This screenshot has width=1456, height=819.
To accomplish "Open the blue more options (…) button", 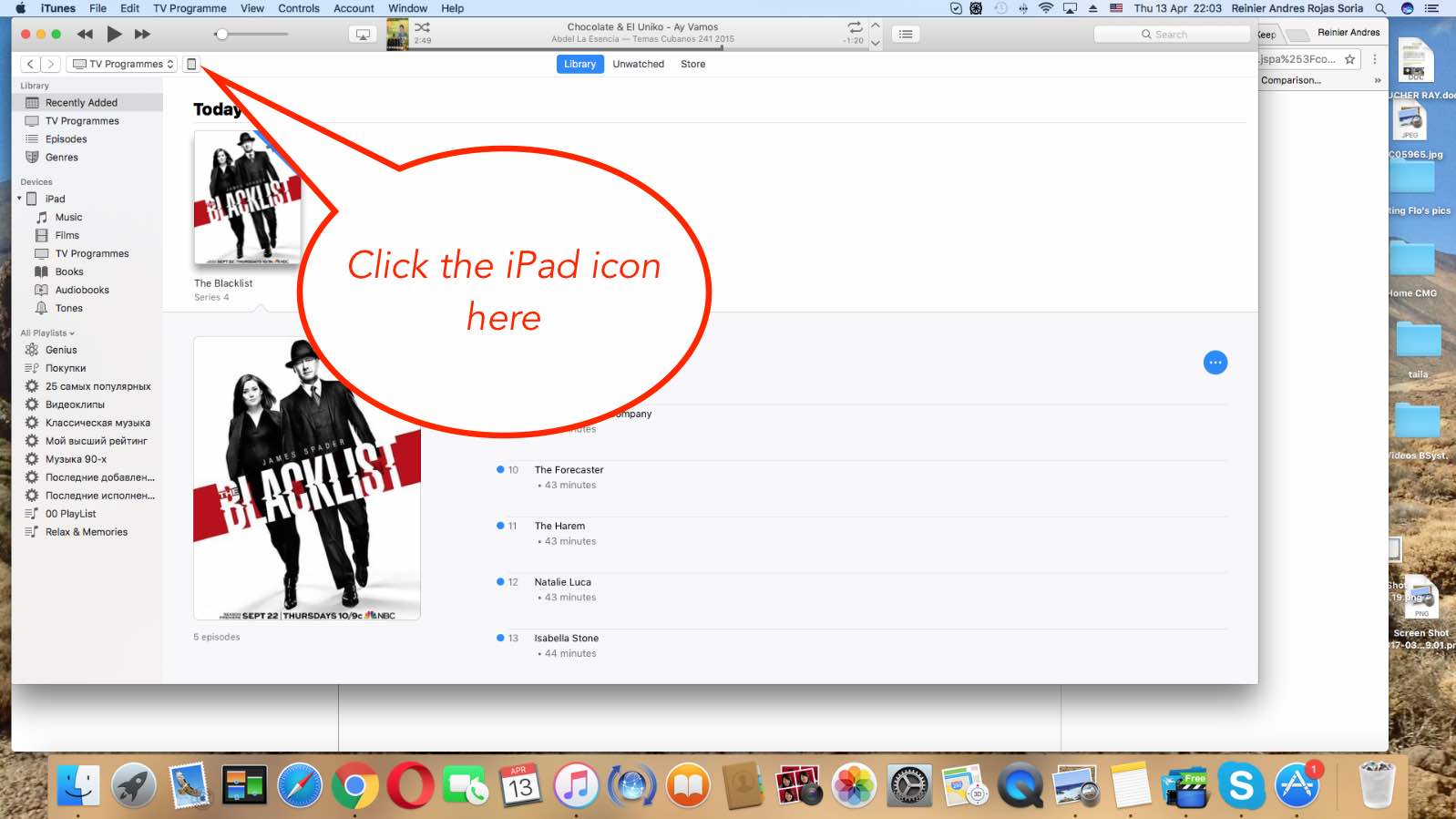I will [x=1215, y=363].
